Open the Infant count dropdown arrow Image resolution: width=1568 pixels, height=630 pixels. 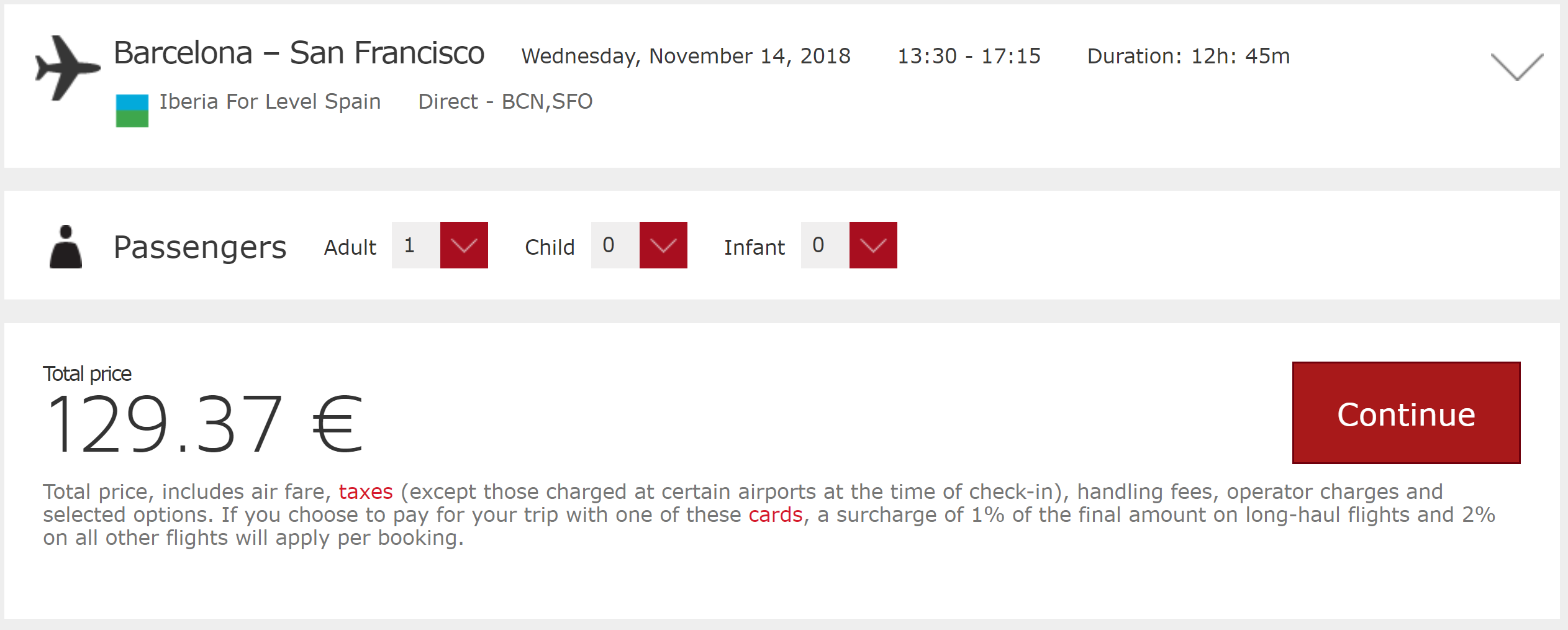click(x=873, y=245)
